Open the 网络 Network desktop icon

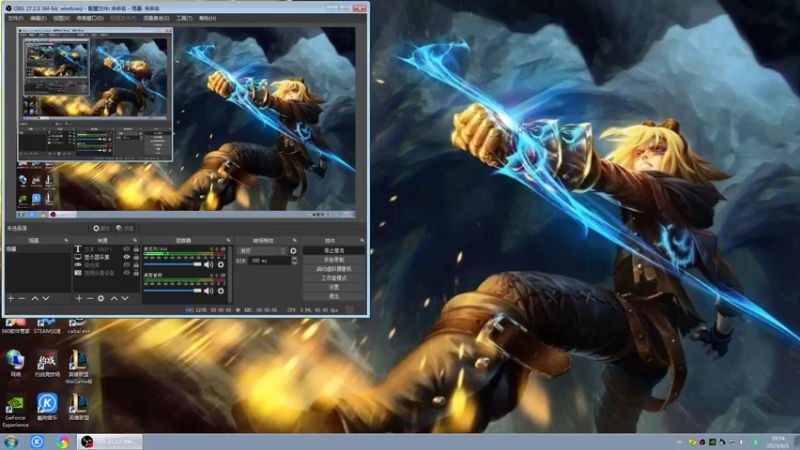pyautogui.click(x=15, y=363)
